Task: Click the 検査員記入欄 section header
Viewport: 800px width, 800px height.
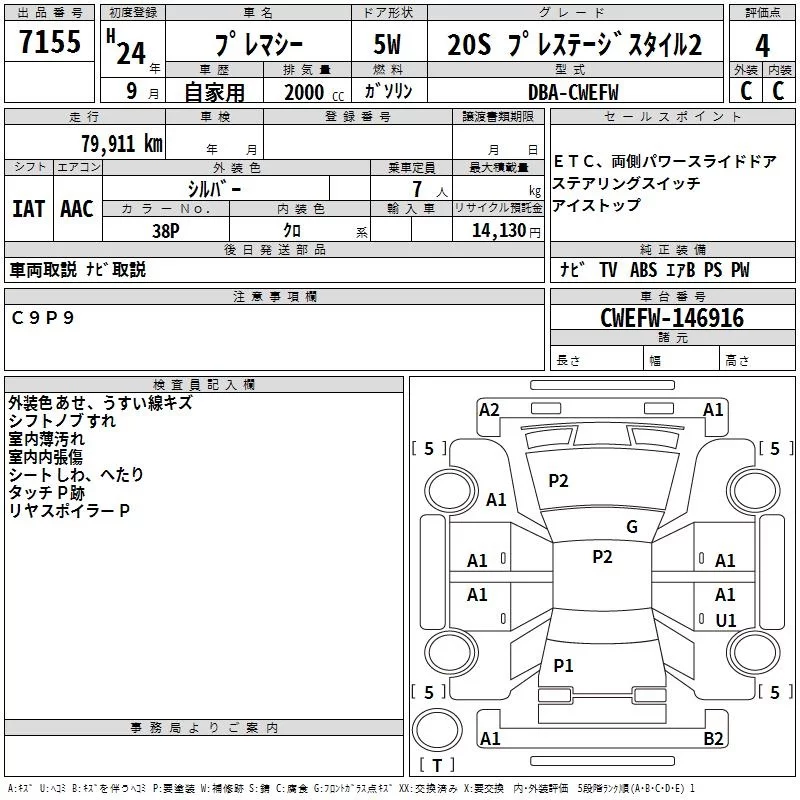Action: (x=204, y=385)
